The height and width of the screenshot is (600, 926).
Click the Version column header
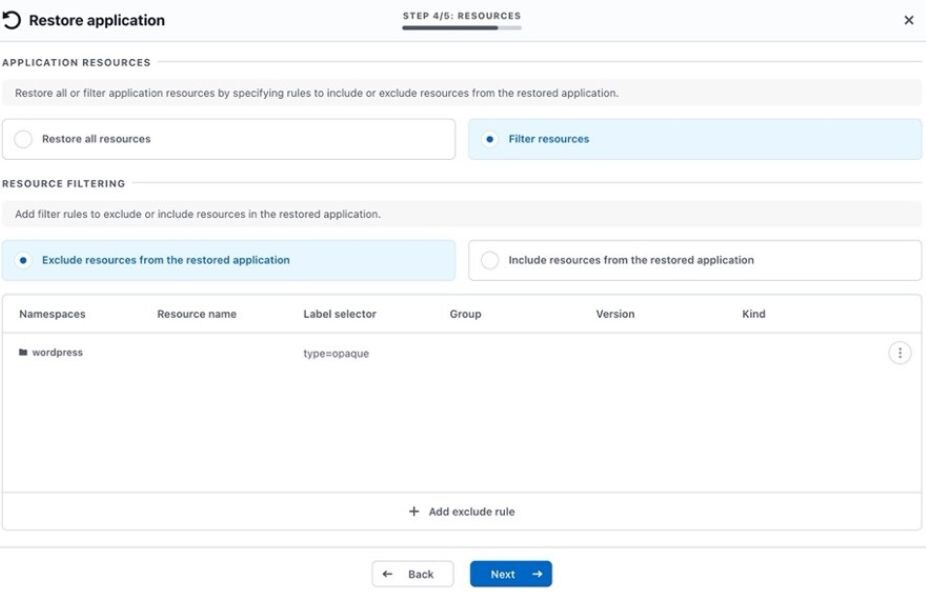click(615, 314)
